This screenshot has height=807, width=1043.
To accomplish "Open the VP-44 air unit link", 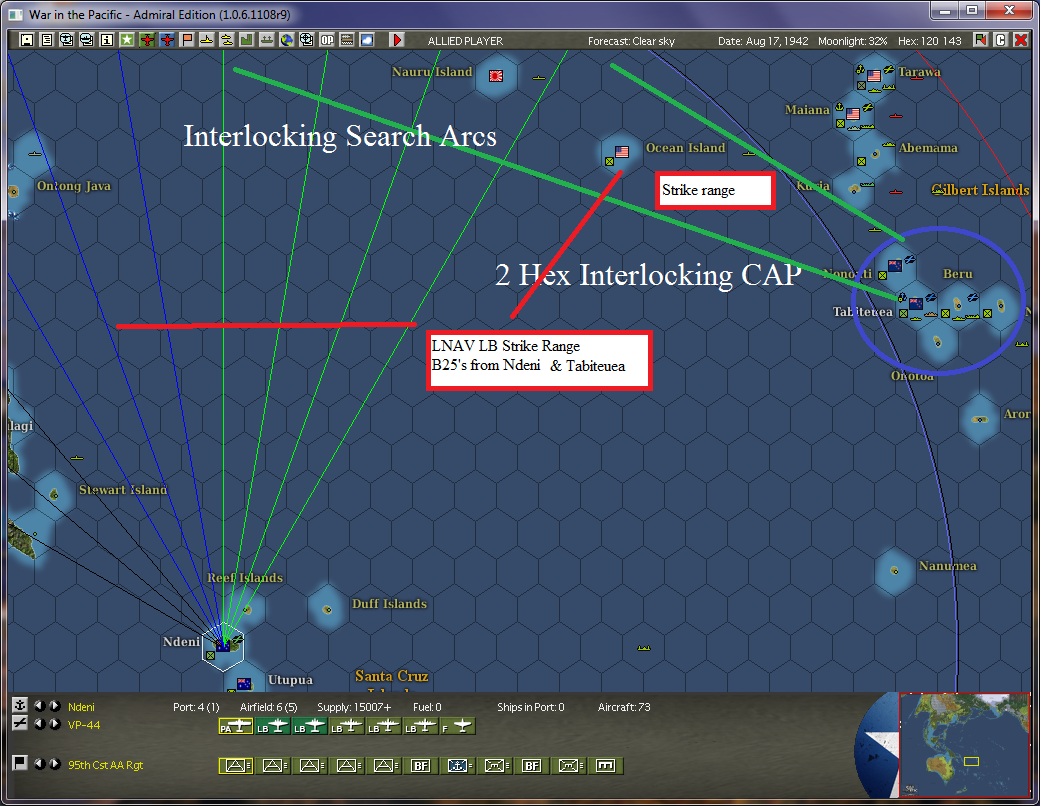I will (x=84, y=725).
